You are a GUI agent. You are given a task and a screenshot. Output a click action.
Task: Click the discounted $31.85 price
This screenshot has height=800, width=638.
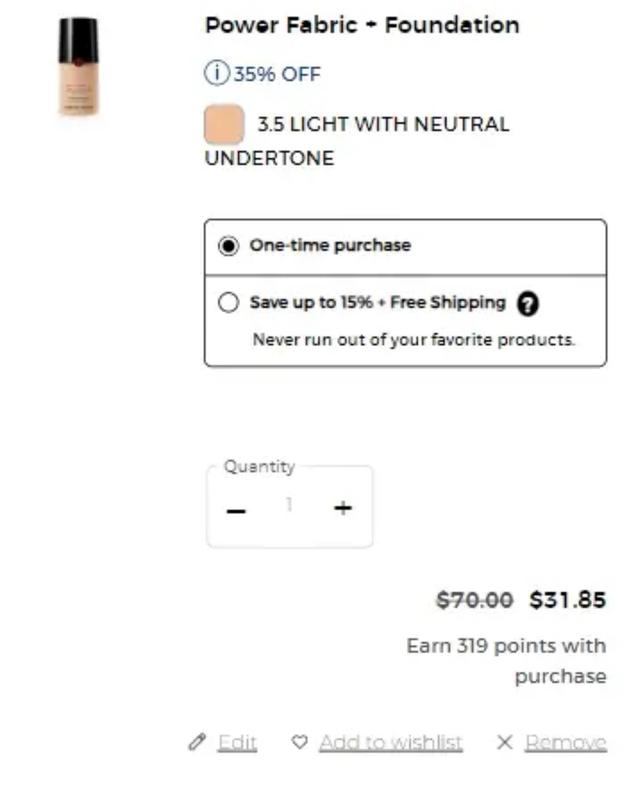point(567,600)
